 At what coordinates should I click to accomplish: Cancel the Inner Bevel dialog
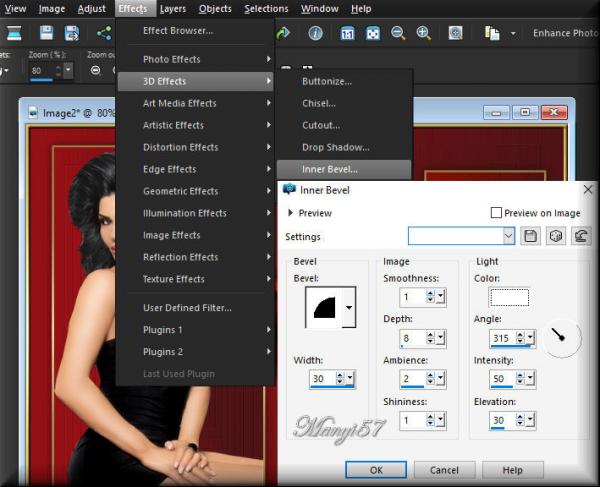click(x=444, y=470)
